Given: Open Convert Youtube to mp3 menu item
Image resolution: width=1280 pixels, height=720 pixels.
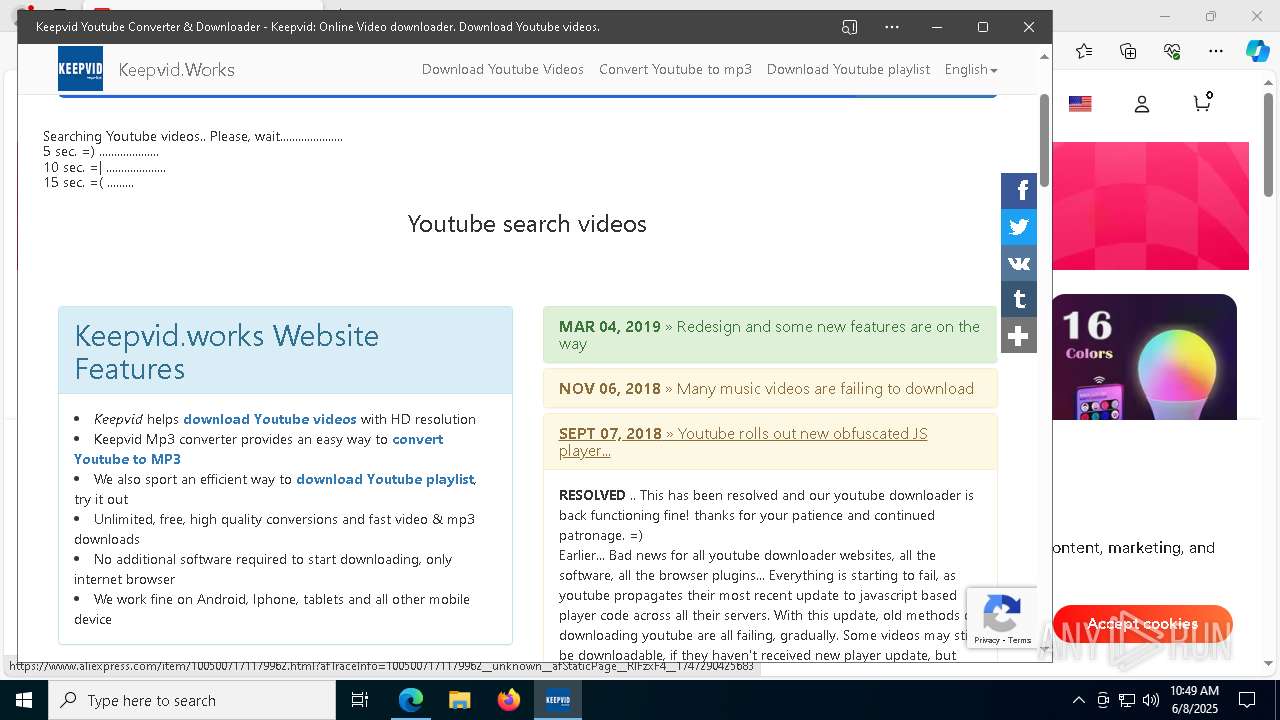Looking at the screenshot, I should coord(675,69).
